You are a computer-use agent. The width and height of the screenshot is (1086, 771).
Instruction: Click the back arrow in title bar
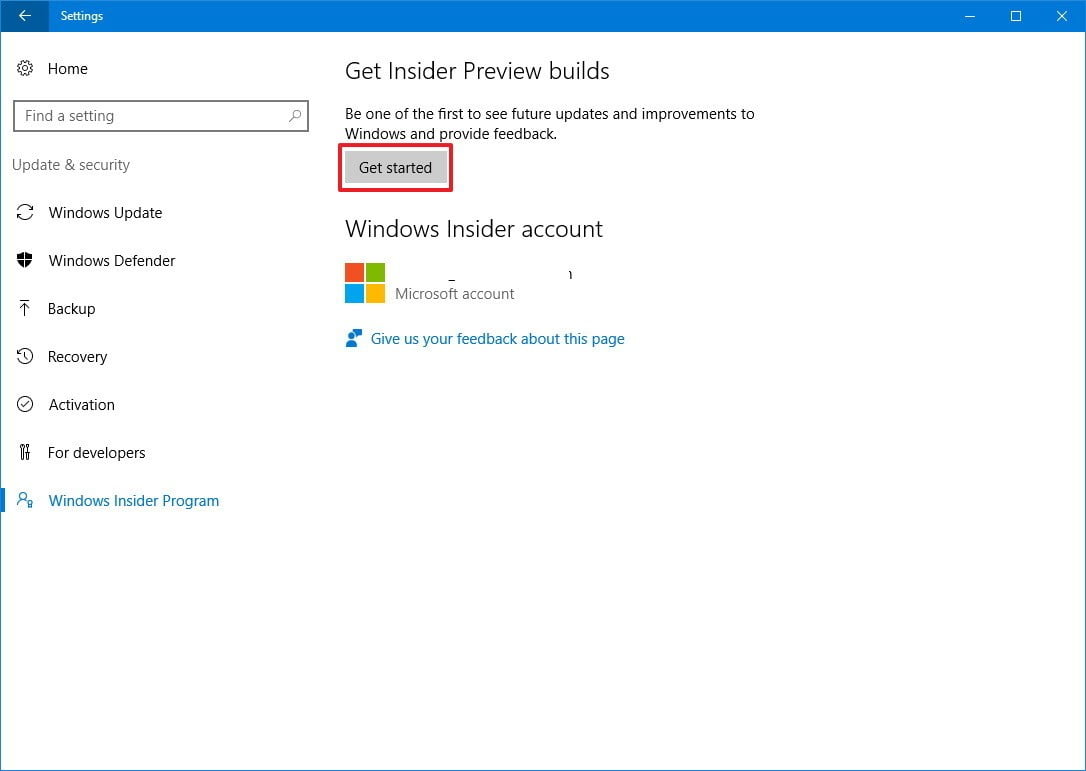(x=24, y=16)
